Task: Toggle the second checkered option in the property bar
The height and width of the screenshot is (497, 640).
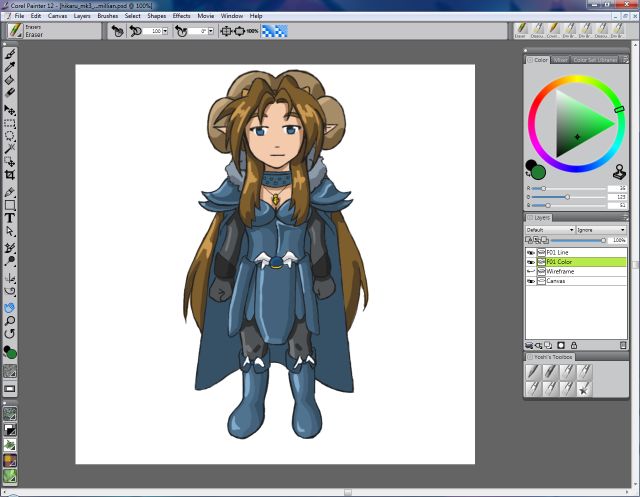Action: tap(282, 31)
